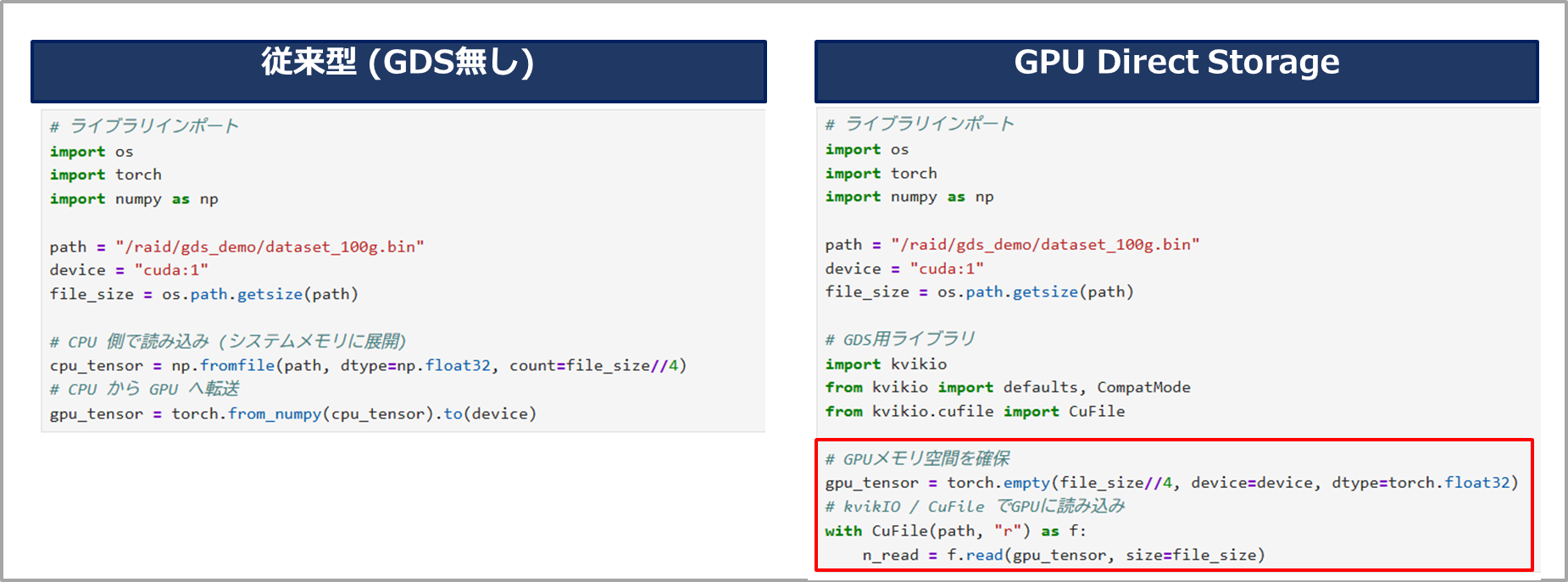Click the 'GDS用ライブラリ' comment

(899, 340)
